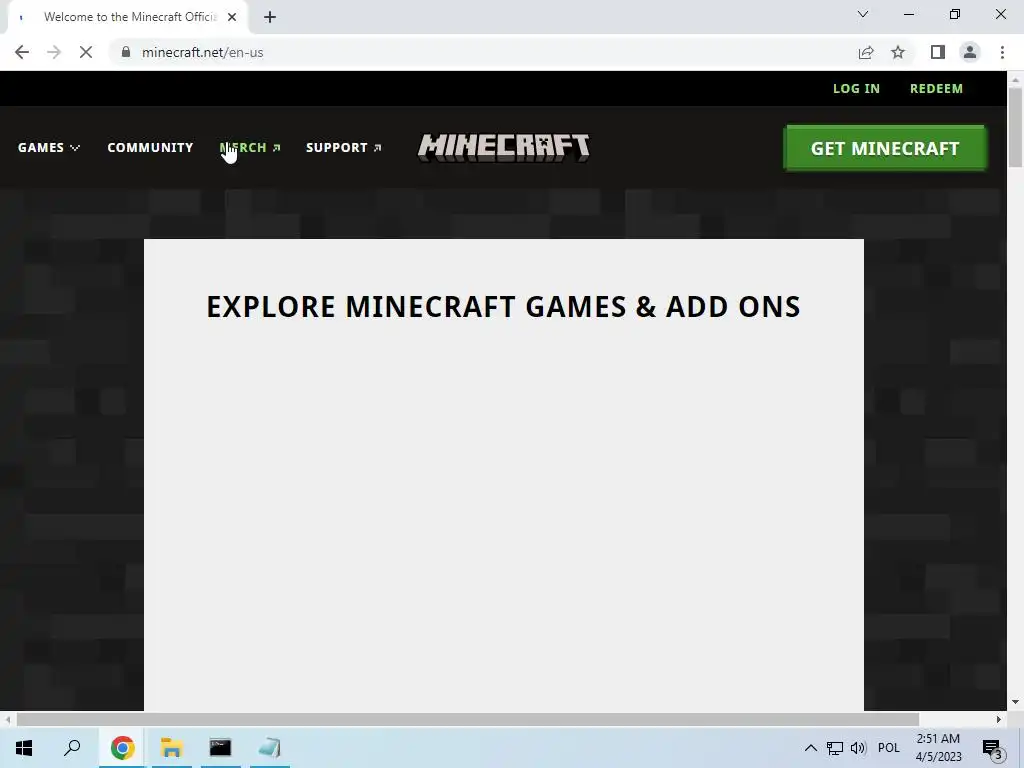Screen dimensions: 1024x768
Task: Open File Explorer from taskbar
Action: (171, 748)
